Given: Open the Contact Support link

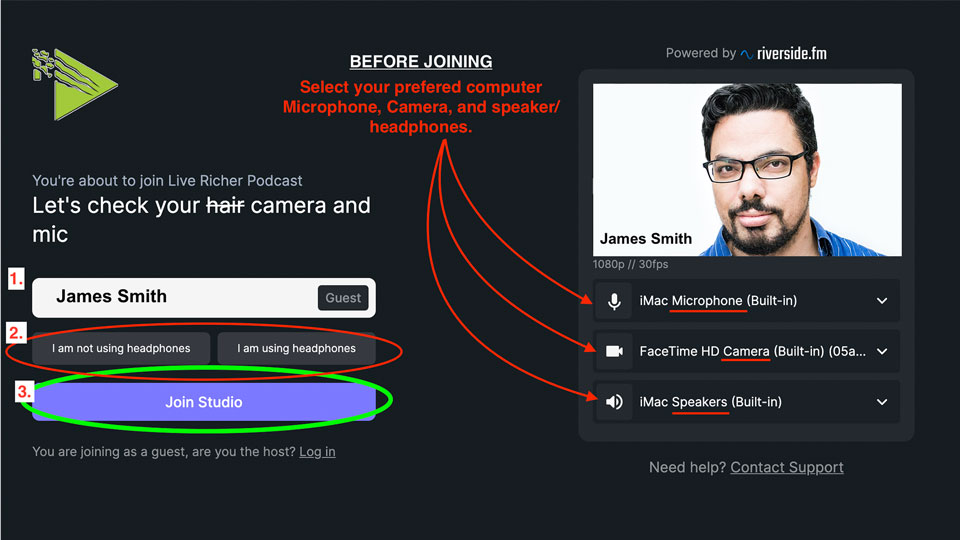Looking at the screenshot, I should click(787, 467).
